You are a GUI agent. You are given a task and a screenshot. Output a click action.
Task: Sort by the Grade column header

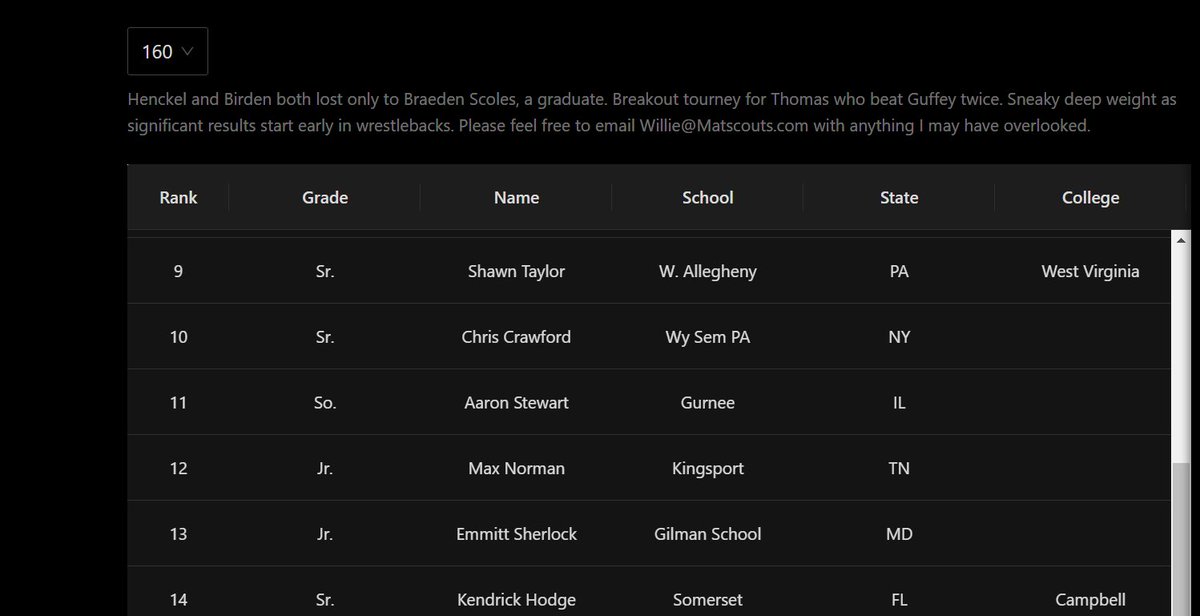click(x=325, y=197)
